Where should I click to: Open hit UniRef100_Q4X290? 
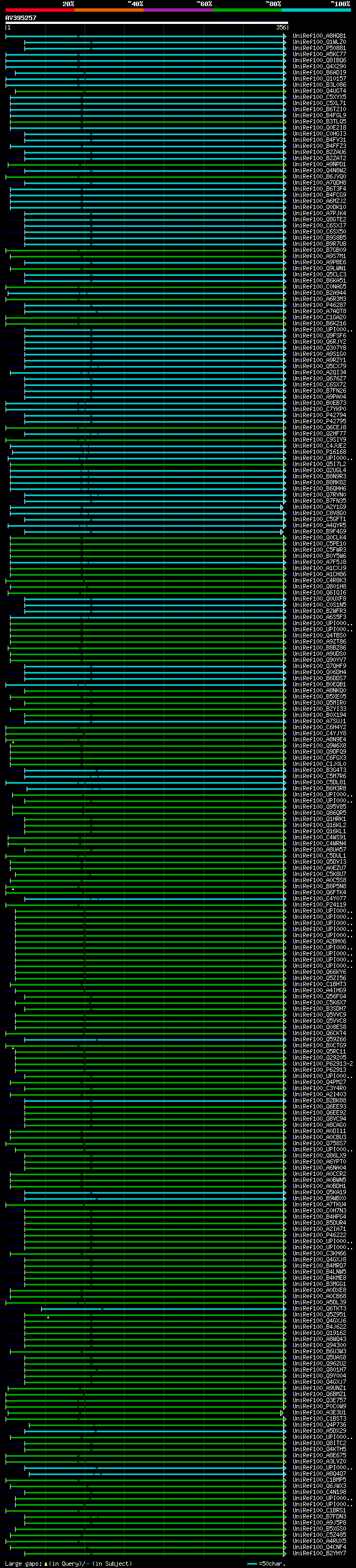319,66
